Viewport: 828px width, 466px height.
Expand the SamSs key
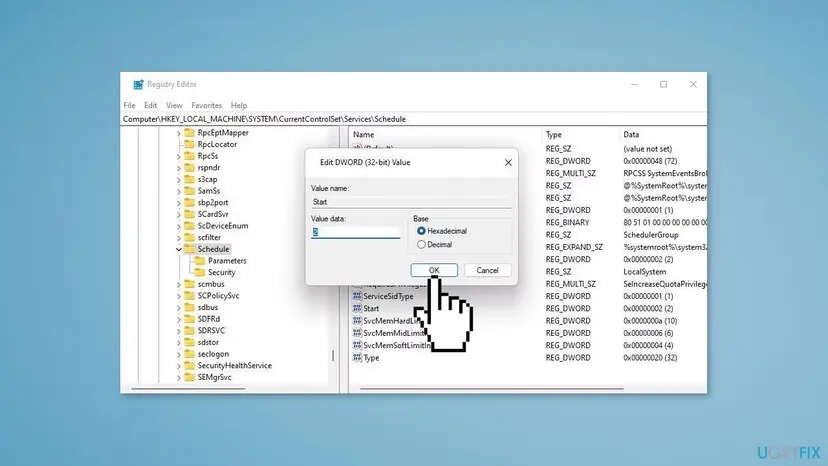[x=178, y=191]
